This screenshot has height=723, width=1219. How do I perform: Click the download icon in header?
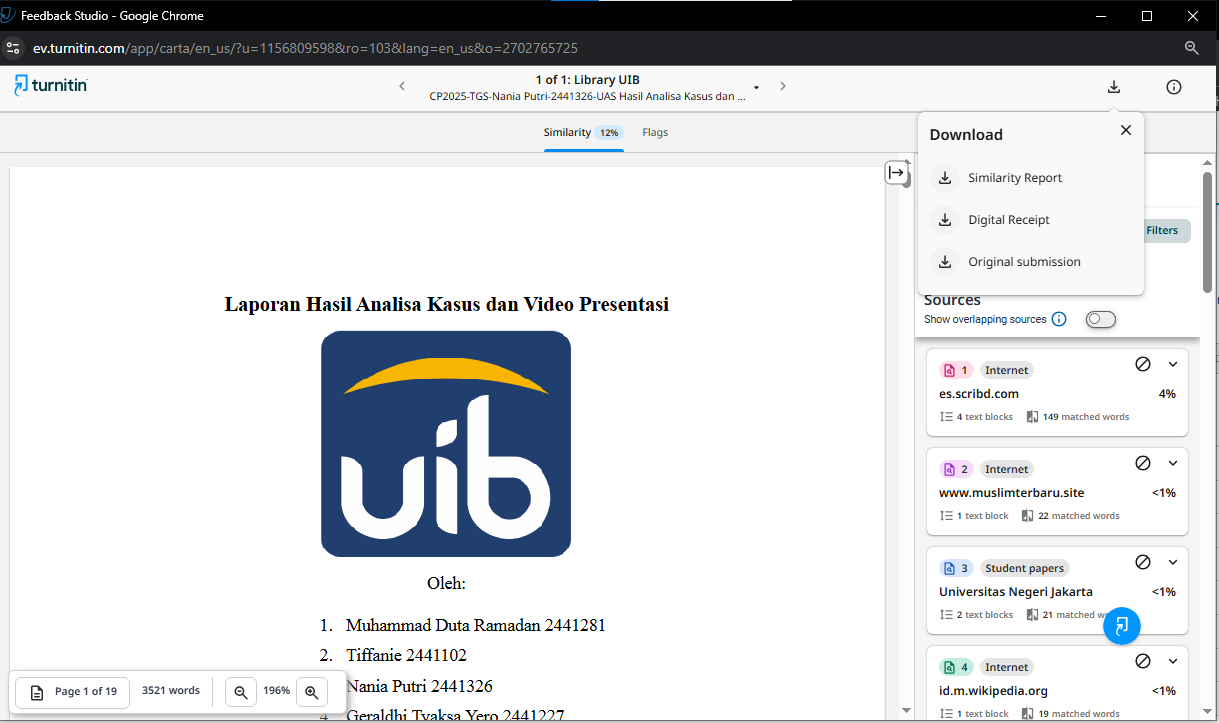1114,87
